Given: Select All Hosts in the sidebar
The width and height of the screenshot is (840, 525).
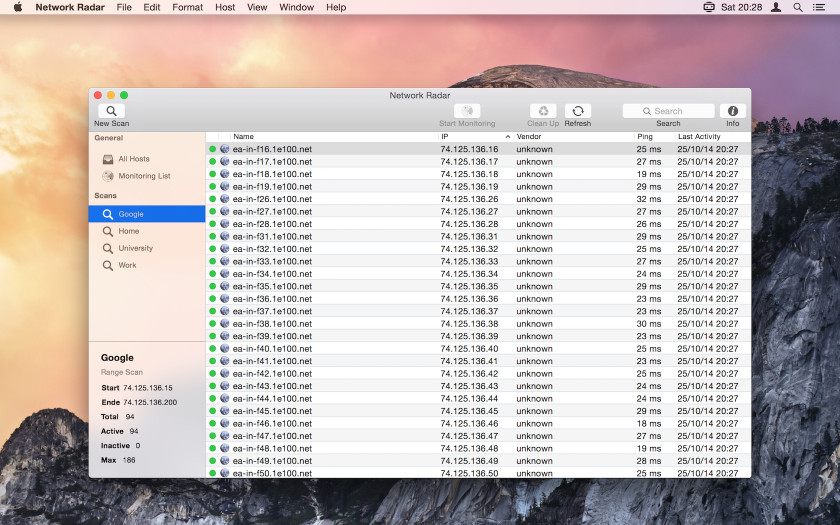Looking at the screenshot, I should 147,159.
